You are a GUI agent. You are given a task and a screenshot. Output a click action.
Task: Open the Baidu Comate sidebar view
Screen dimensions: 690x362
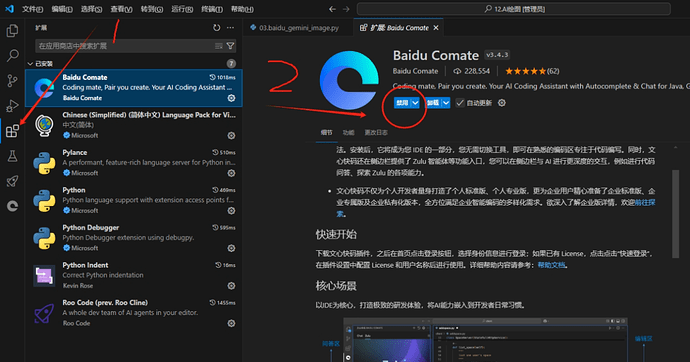(12, 206)
